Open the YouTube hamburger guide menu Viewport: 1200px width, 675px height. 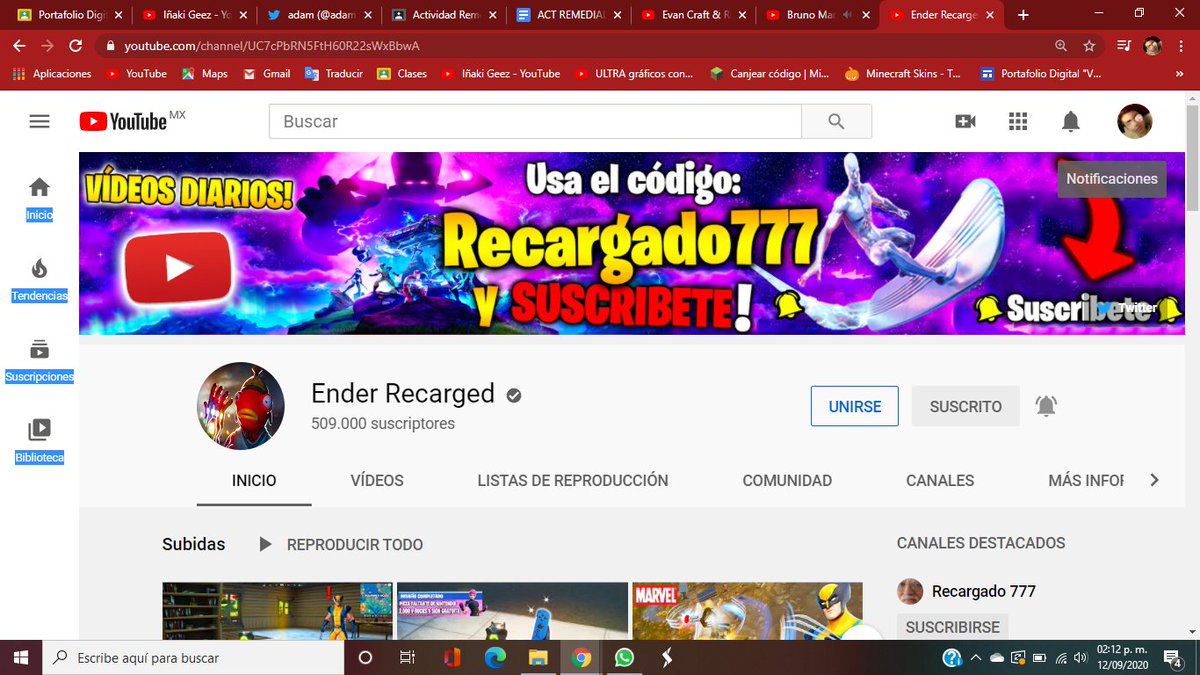coord(39,121)
